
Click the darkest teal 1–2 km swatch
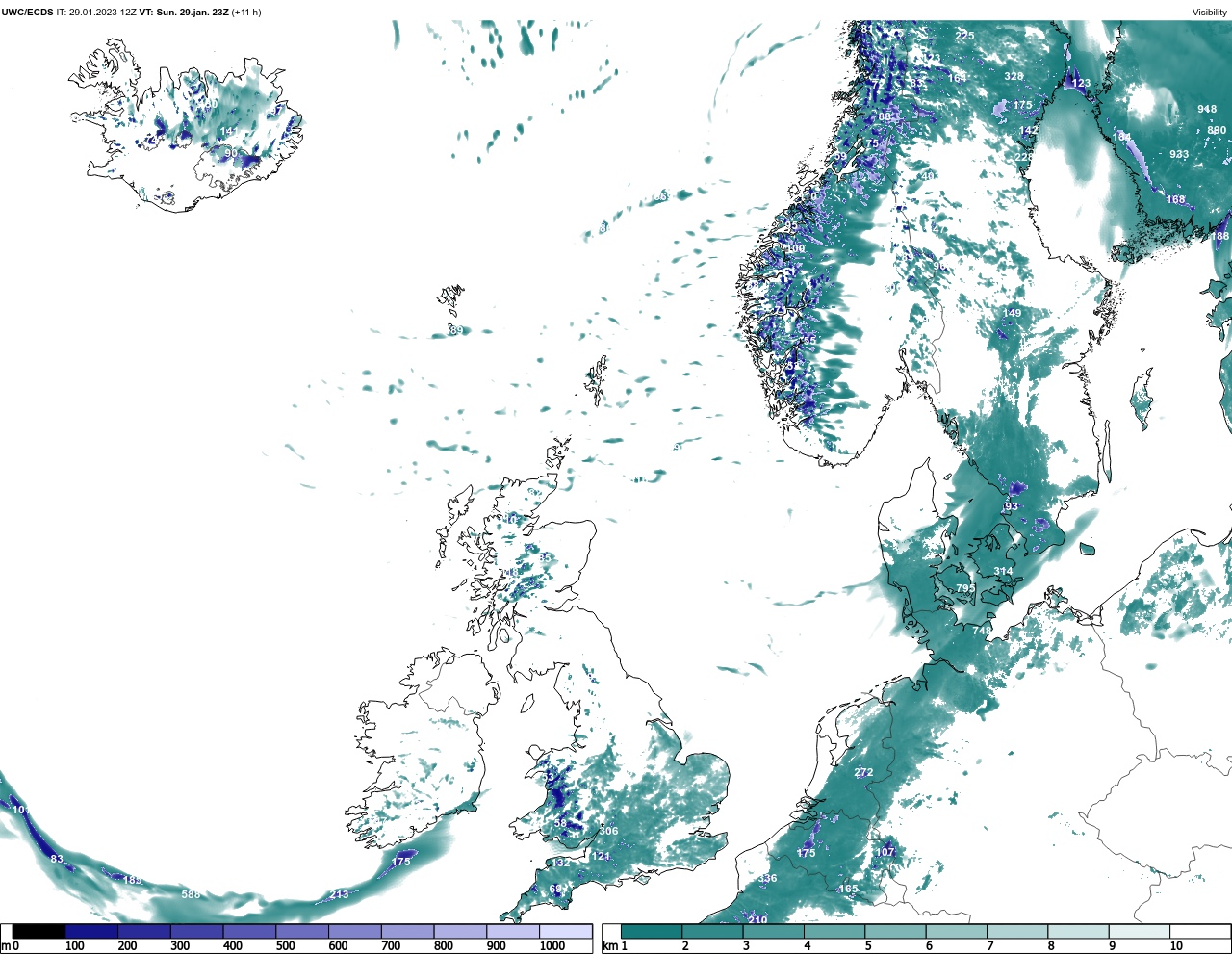[x=652, y=931]
